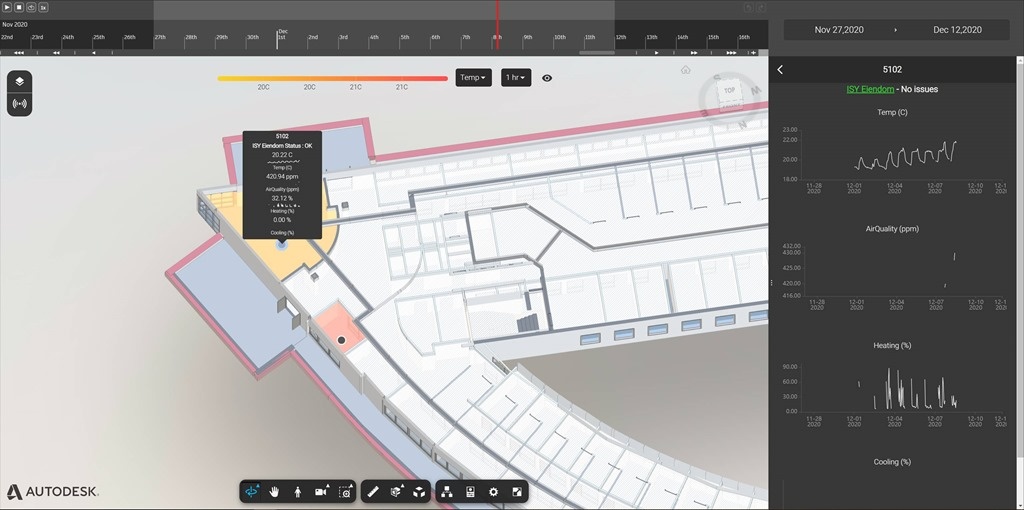Click the Nov 27,2020 start date
The width and height of the screenshot is (1024, 510).
838,30
